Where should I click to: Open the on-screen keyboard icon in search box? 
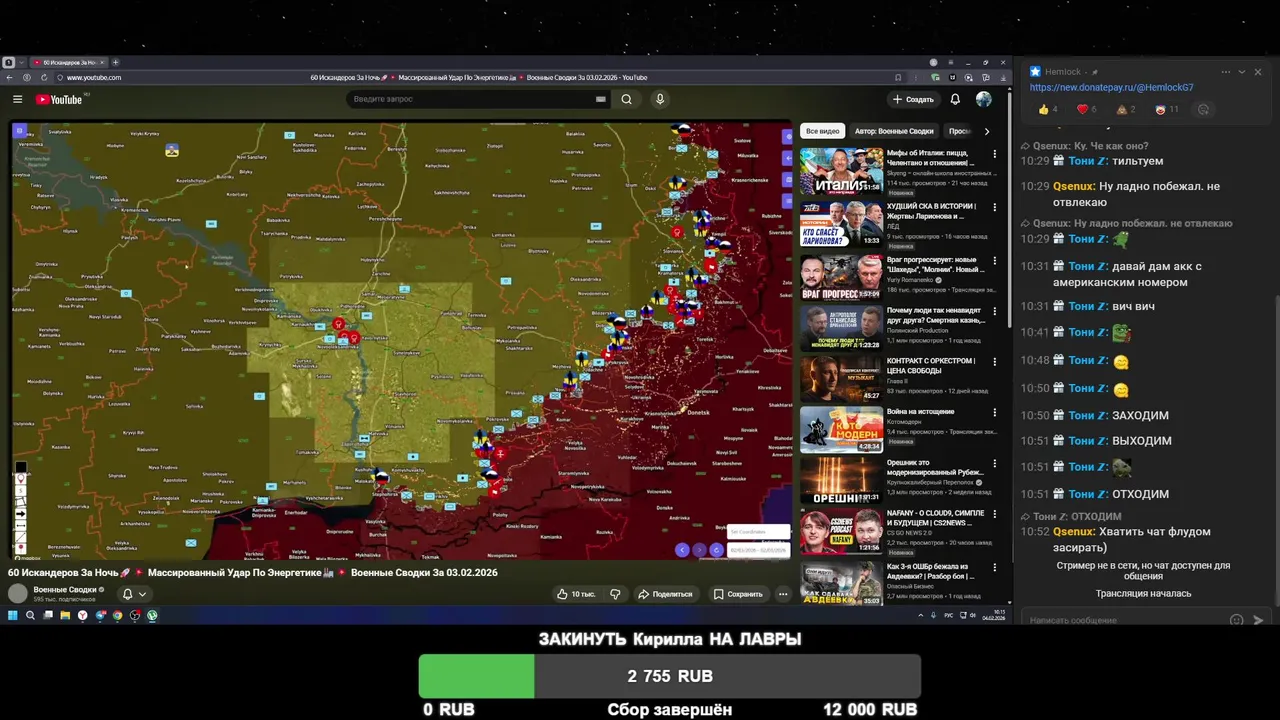(601, 99)
